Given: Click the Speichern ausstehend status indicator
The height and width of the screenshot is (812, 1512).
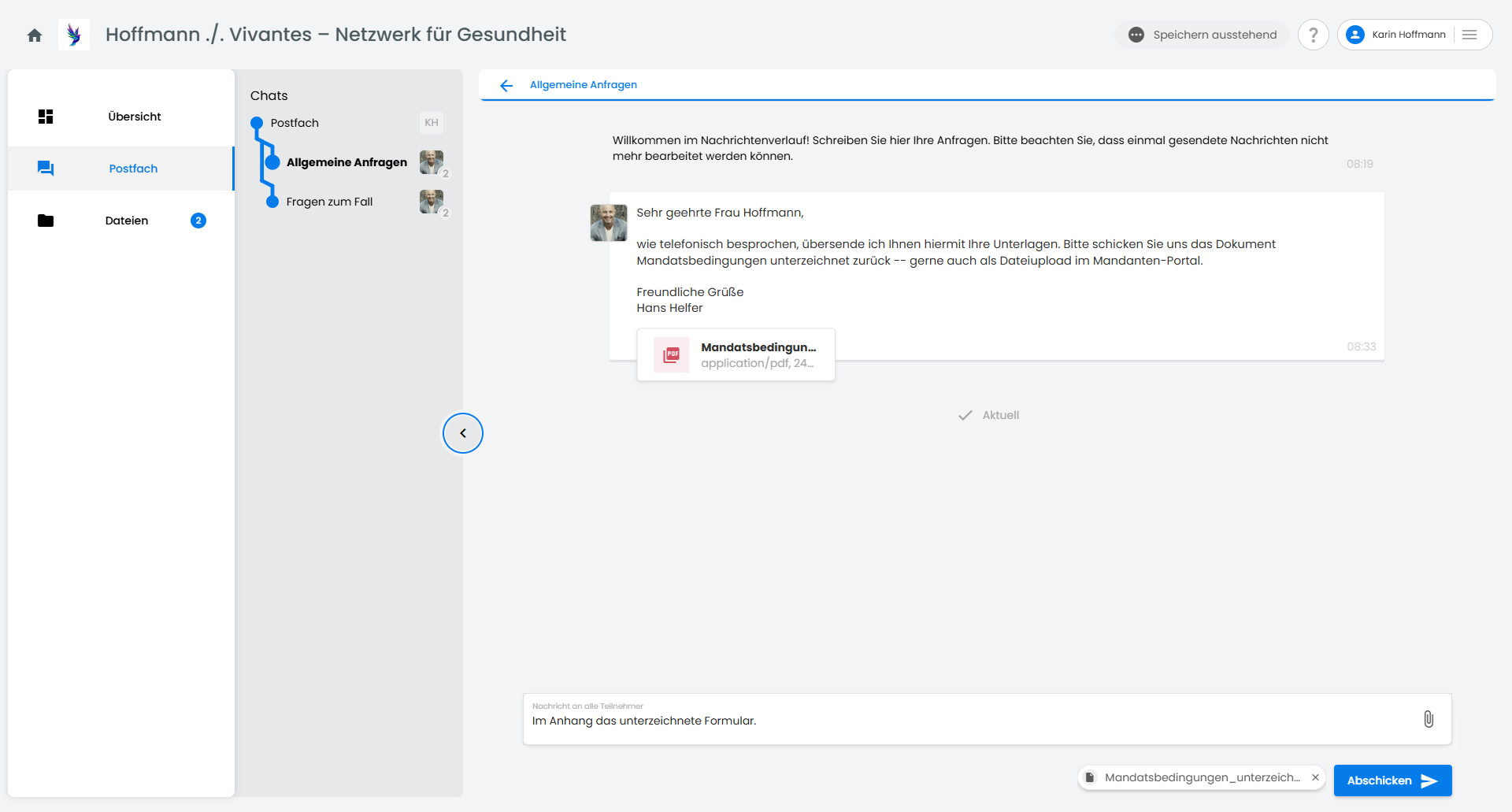Looking at the screenshot, I should coord(1202,35).
